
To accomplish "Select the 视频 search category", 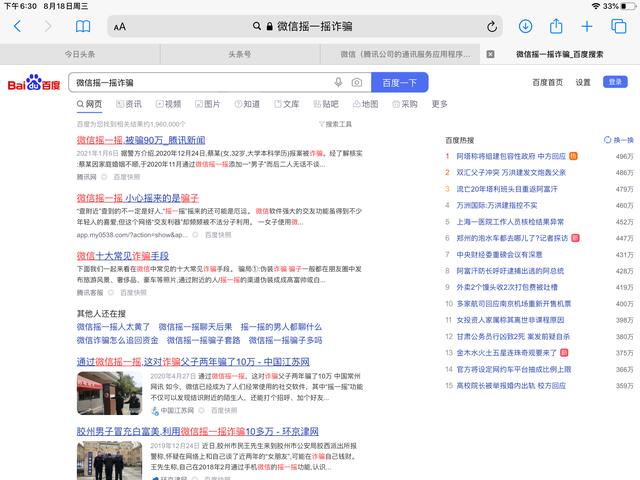I will 169,104.
